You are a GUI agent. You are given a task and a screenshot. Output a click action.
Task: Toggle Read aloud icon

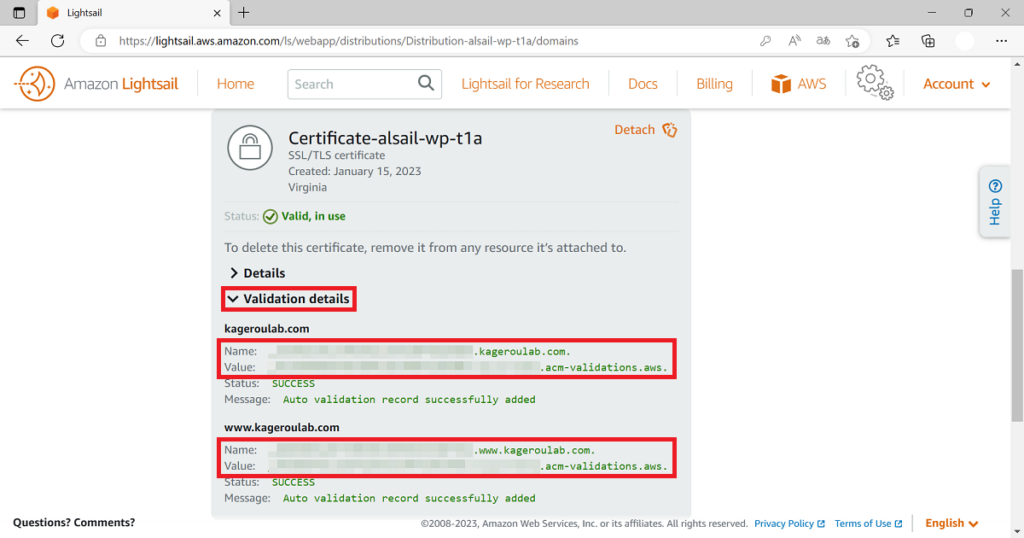click(x=794, y=41)
